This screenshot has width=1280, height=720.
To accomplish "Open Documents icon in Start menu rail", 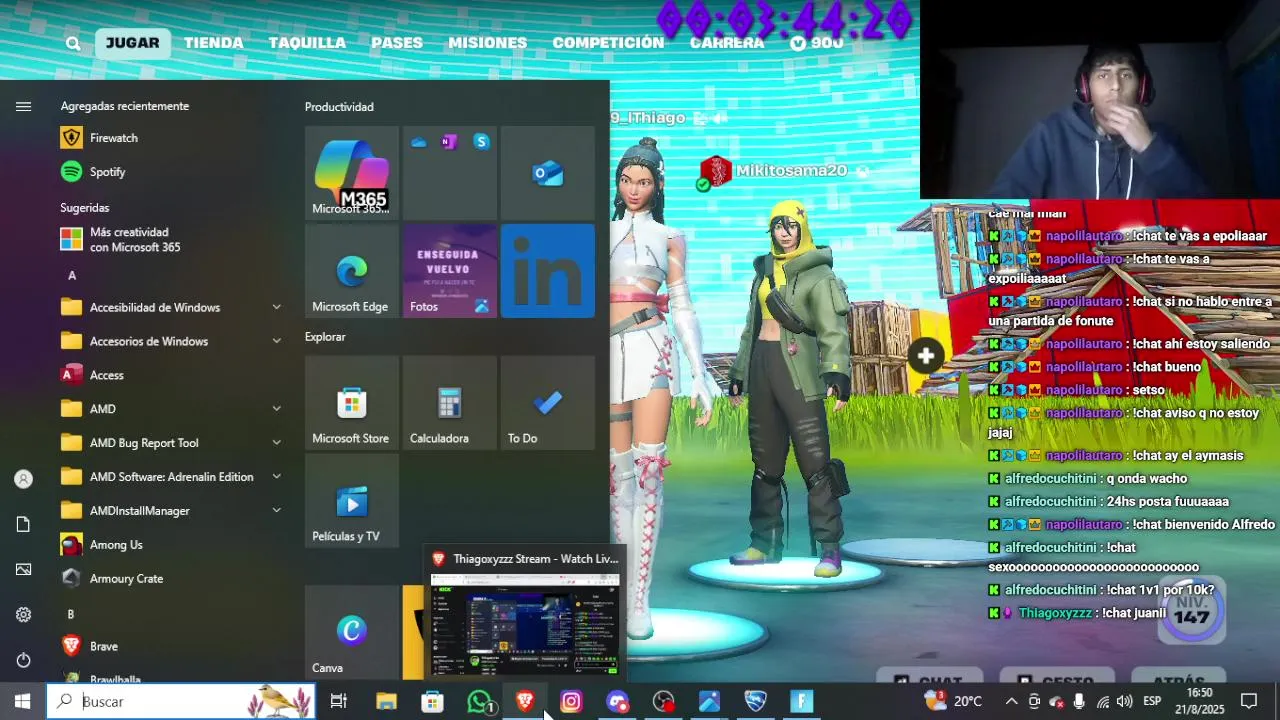I will pos(23,525).
